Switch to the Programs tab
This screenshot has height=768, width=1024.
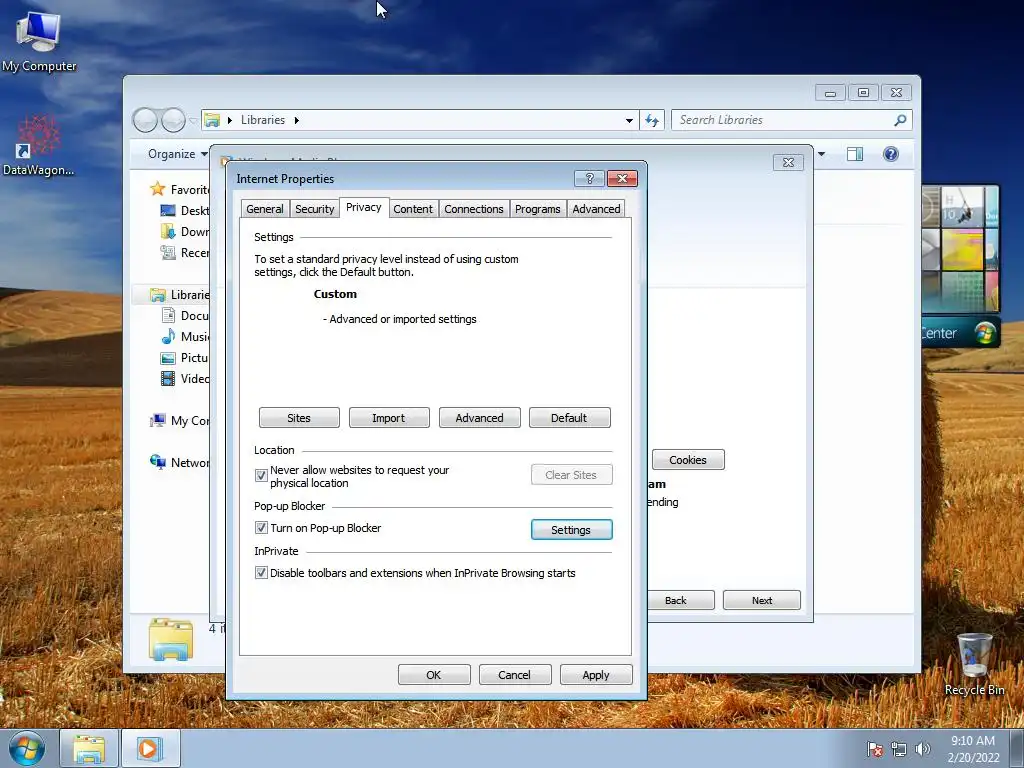point(537,209)
